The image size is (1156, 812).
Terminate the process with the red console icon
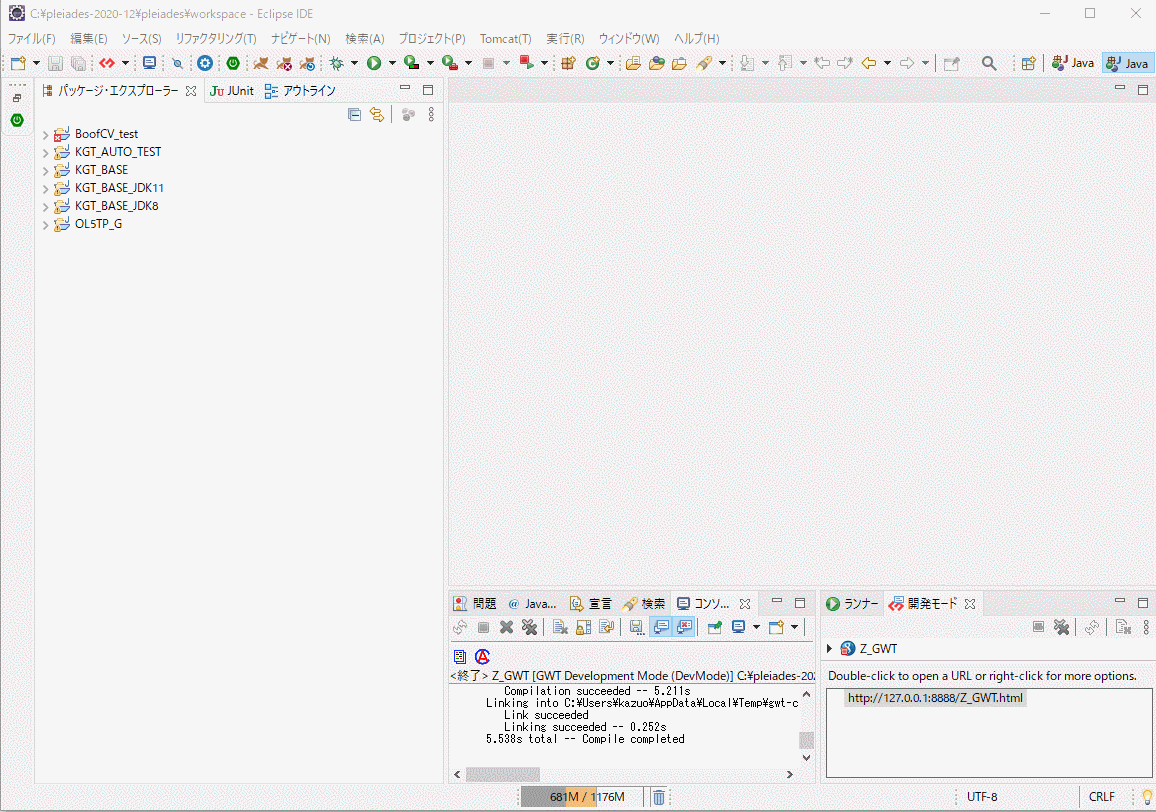pyautogui.click(x=485, y=627)
